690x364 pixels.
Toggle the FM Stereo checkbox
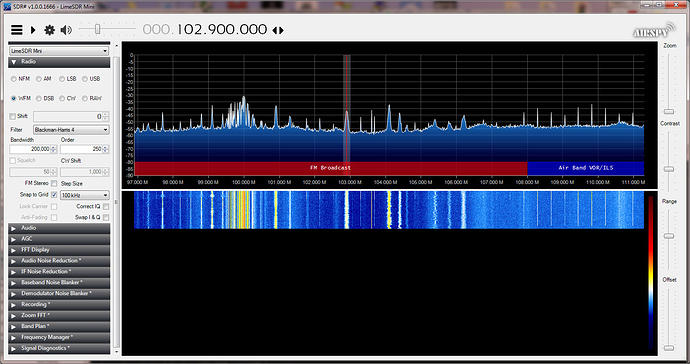(x=54, y=183)
